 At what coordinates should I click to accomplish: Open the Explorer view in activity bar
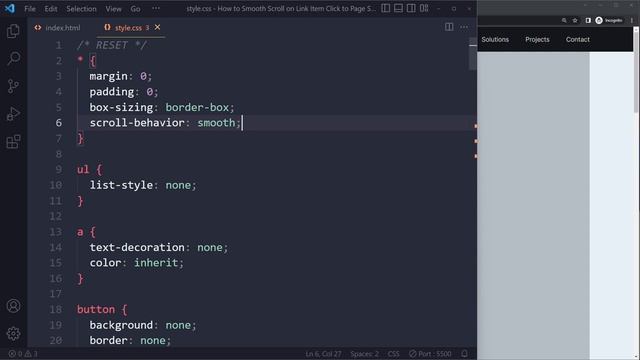click(x=13, y=31)
